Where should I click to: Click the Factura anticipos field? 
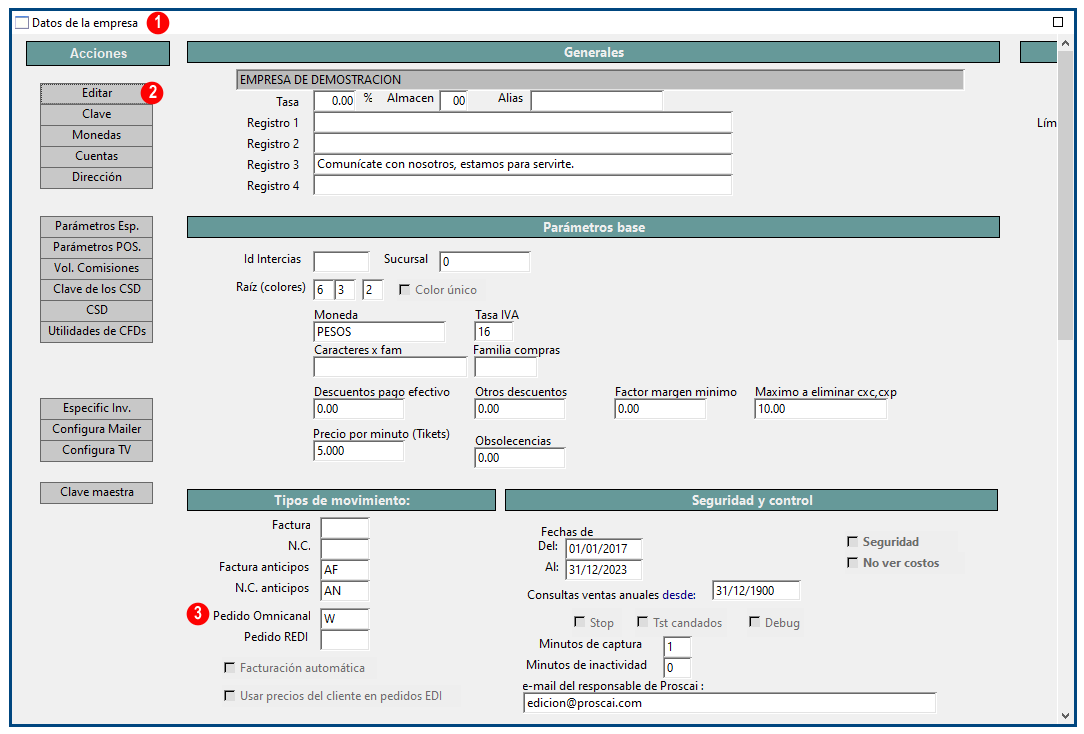pyautogui.click(x=345, y=570)
